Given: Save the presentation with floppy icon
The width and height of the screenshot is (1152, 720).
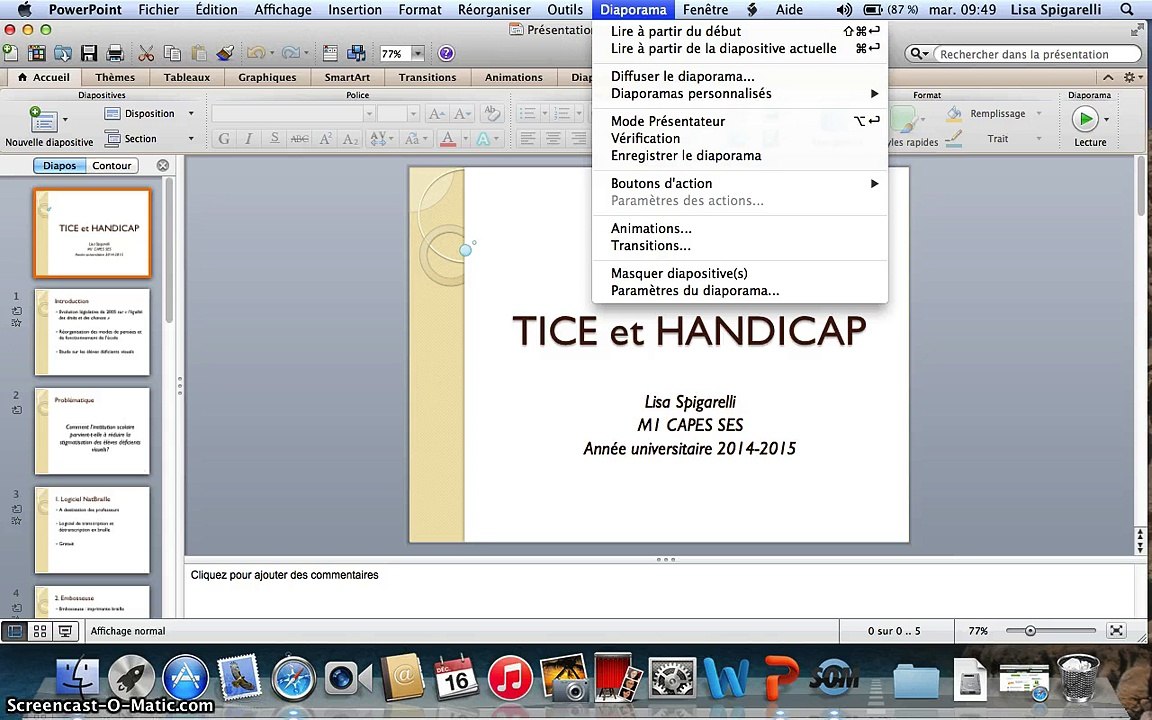Looking at the screenshot, I should tap(89, 53).
